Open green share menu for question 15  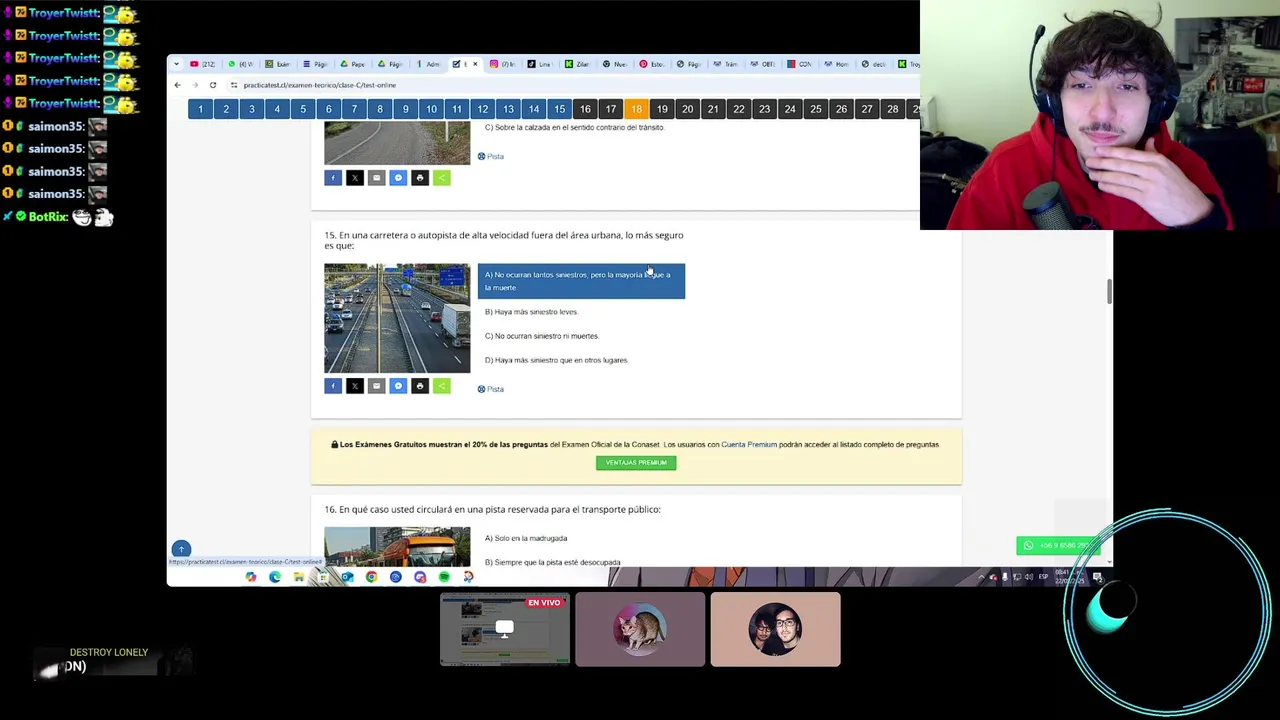(x=442, y=386)
